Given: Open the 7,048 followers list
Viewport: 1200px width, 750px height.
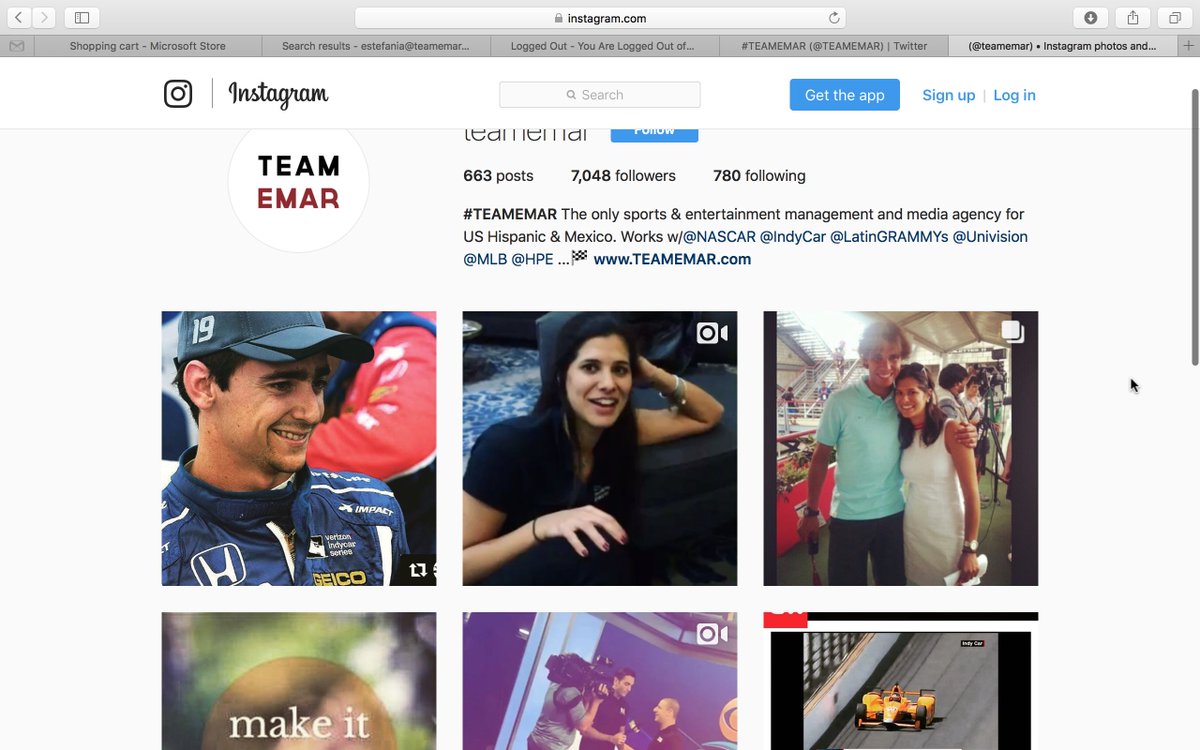Looking at the screenshot, I should click(x=623, y=176).
